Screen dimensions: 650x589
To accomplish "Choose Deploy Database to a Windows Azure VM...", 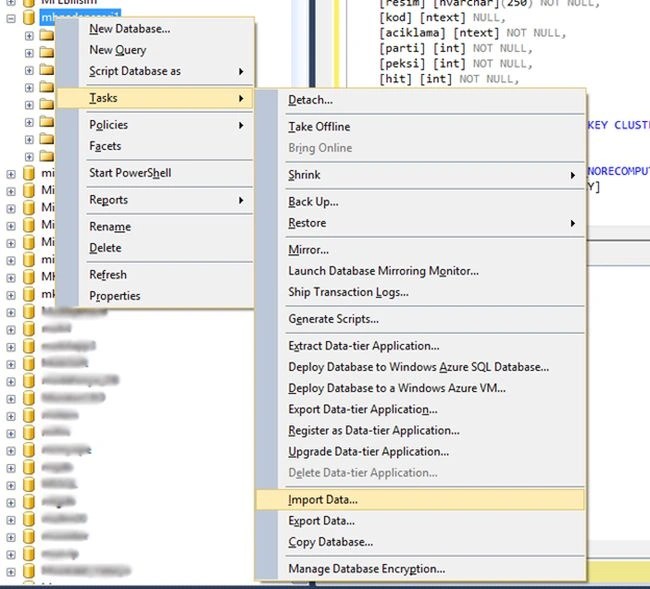I will pos(420,388).
